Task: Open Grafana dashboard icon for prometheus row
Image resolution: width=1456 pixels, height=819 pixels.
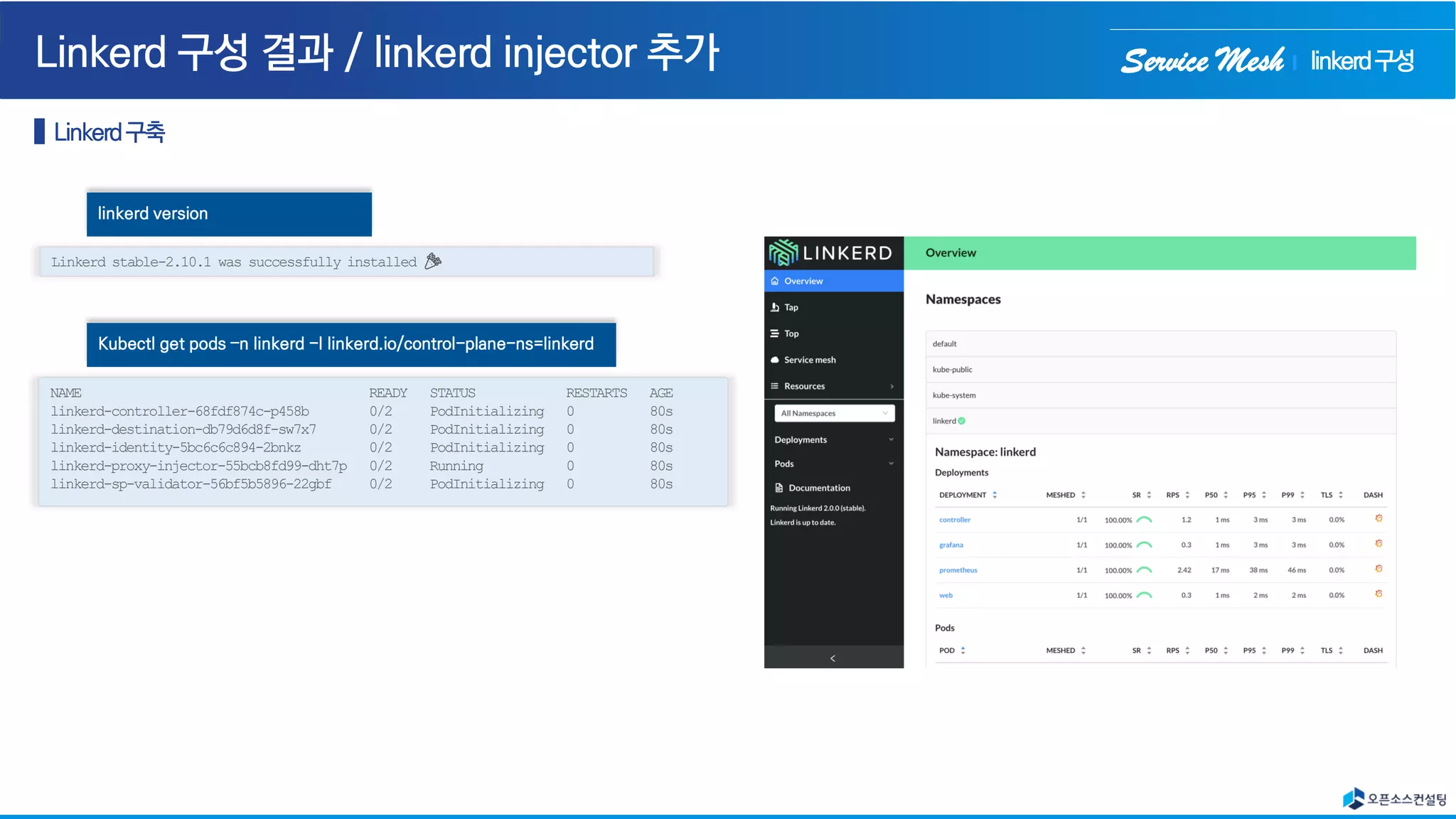Action: 1379,569
